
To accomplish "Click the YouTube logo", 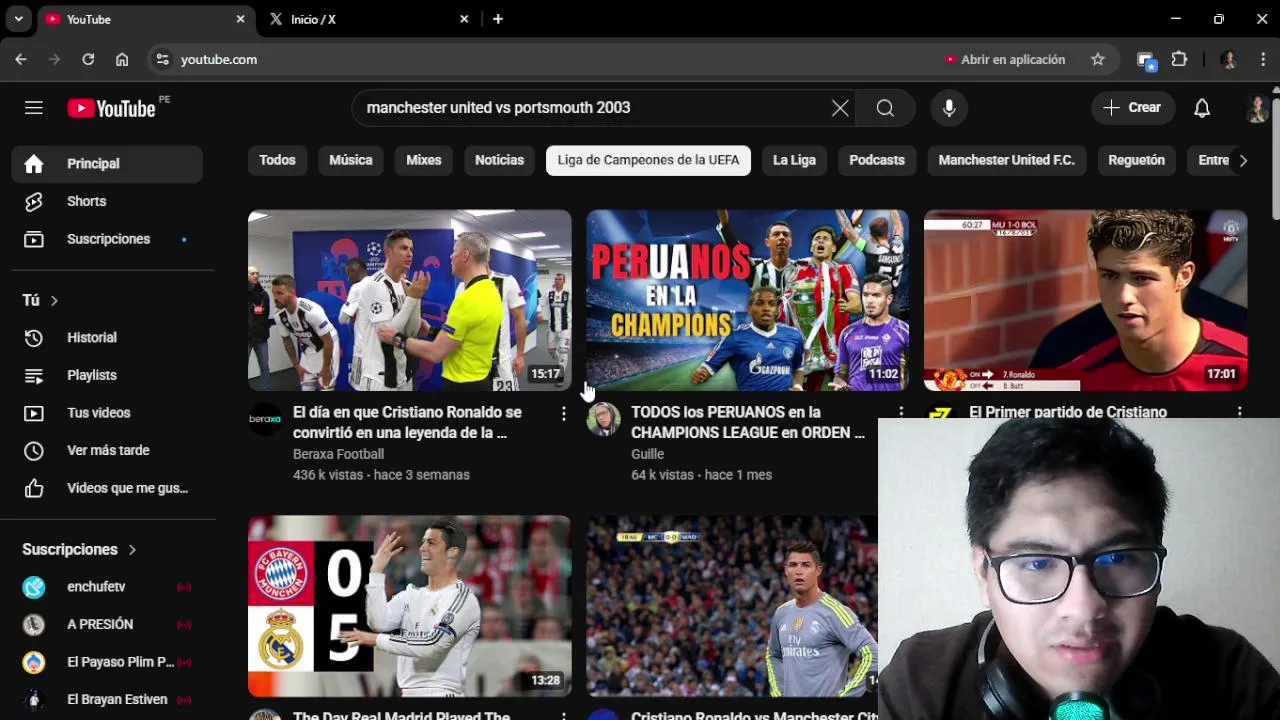I will 111,108.
